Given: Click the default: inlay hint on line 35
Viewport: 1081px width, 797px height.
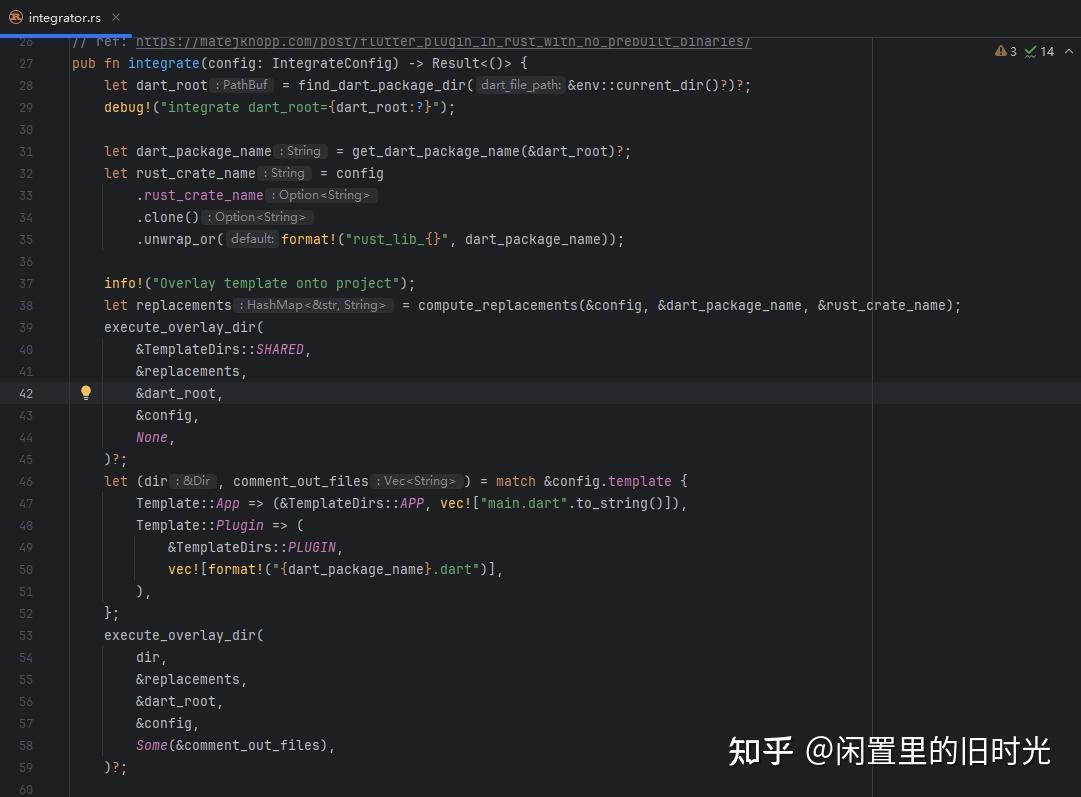Looking at the screenshot, I should (252, 239).
